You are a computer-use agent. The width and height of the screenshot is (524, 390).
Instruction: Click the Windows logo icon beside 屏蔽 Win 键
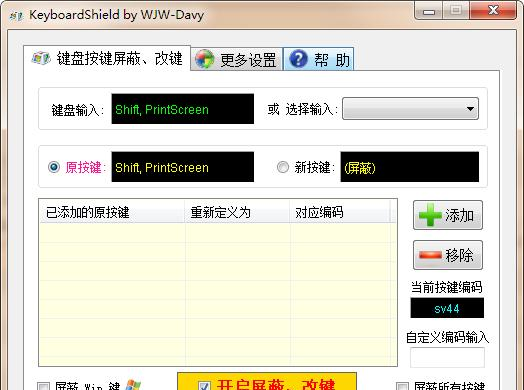(133, 385)
